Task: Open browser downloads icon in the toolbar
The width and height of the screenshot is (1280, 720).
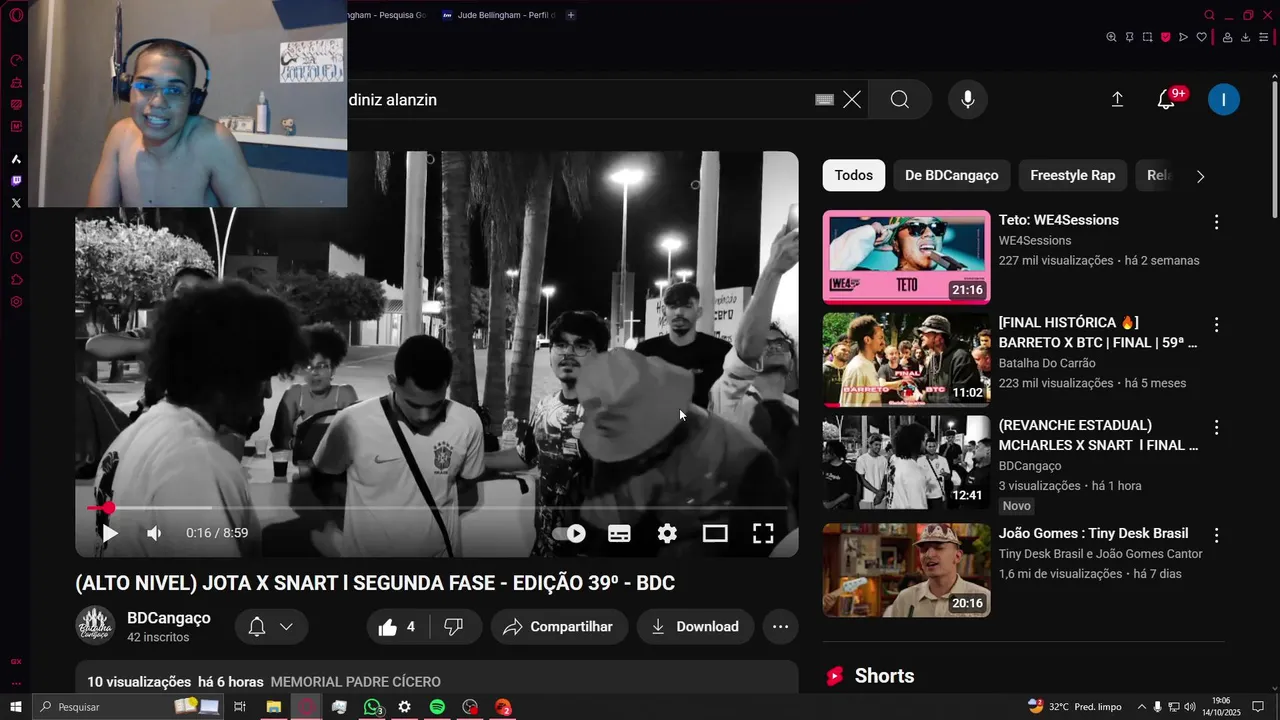Action: coord(1245,37)
